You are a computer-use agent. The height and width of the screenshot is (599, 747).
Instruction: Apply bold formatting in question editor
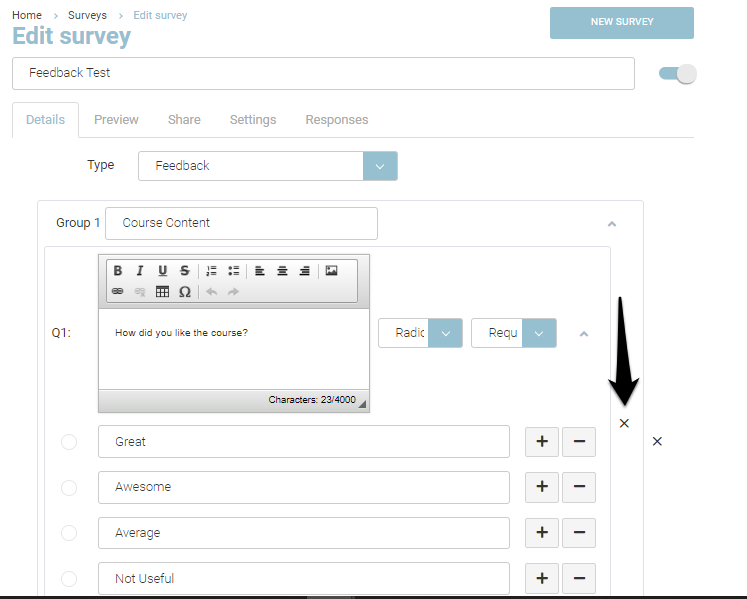118,271
